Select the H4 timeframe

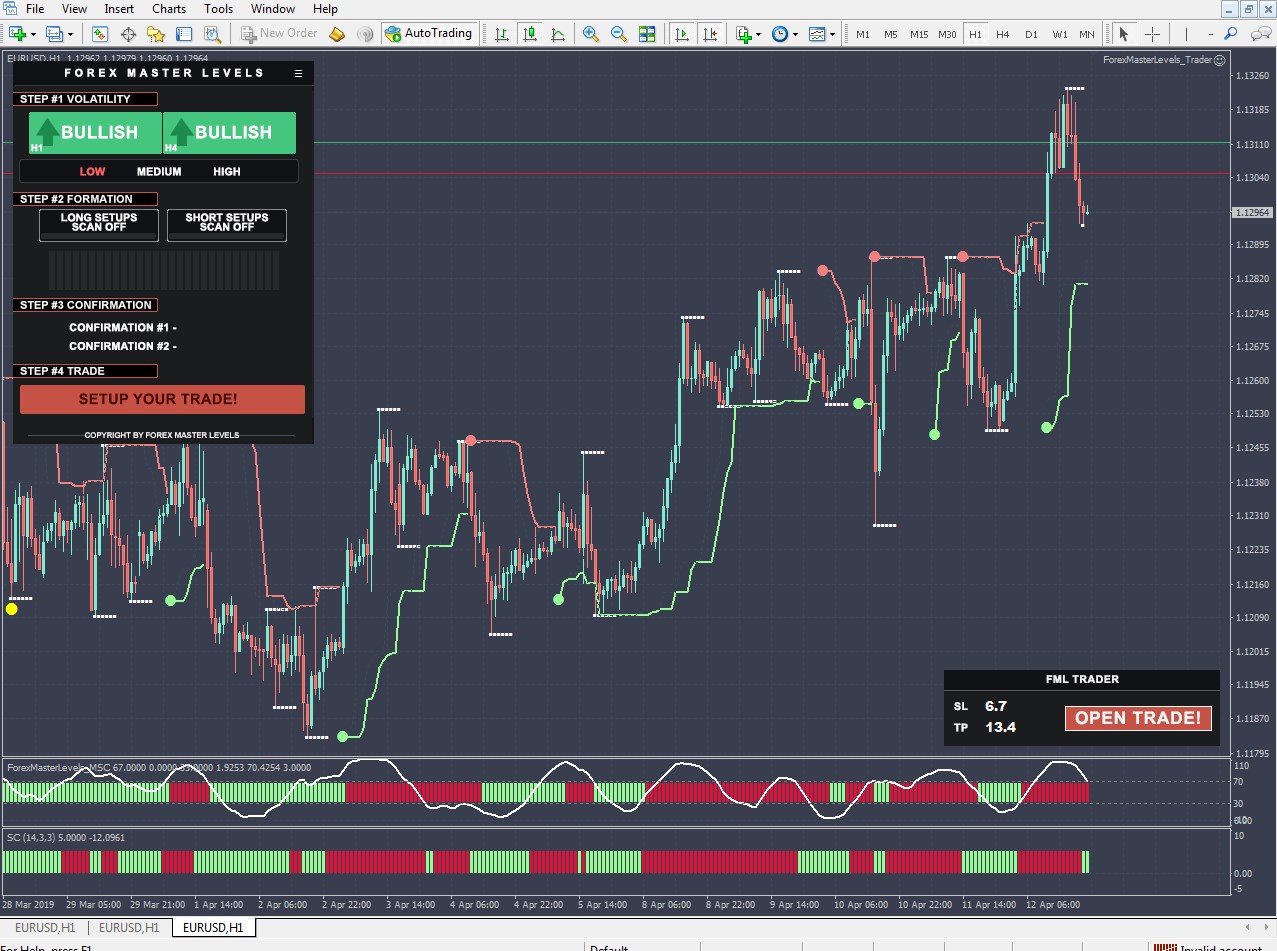click(1003, 34)
